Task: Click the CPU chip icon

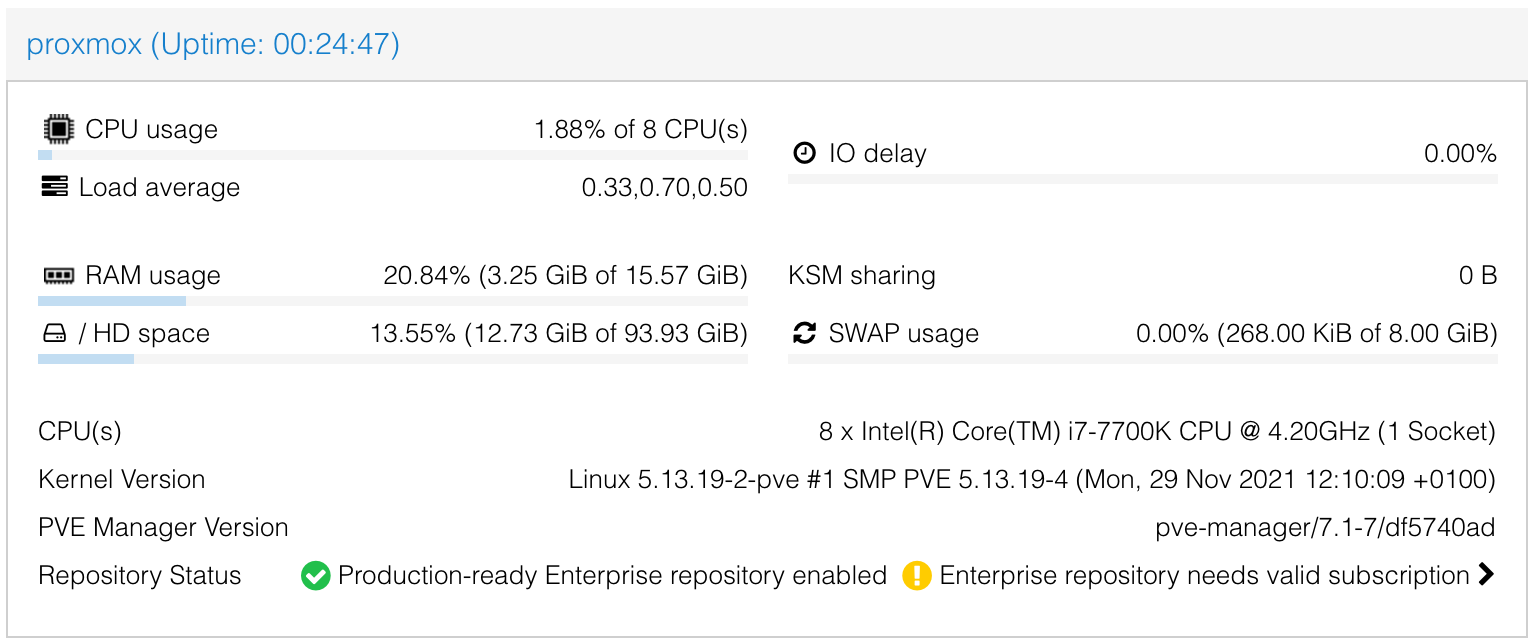Action: [58, 129]
